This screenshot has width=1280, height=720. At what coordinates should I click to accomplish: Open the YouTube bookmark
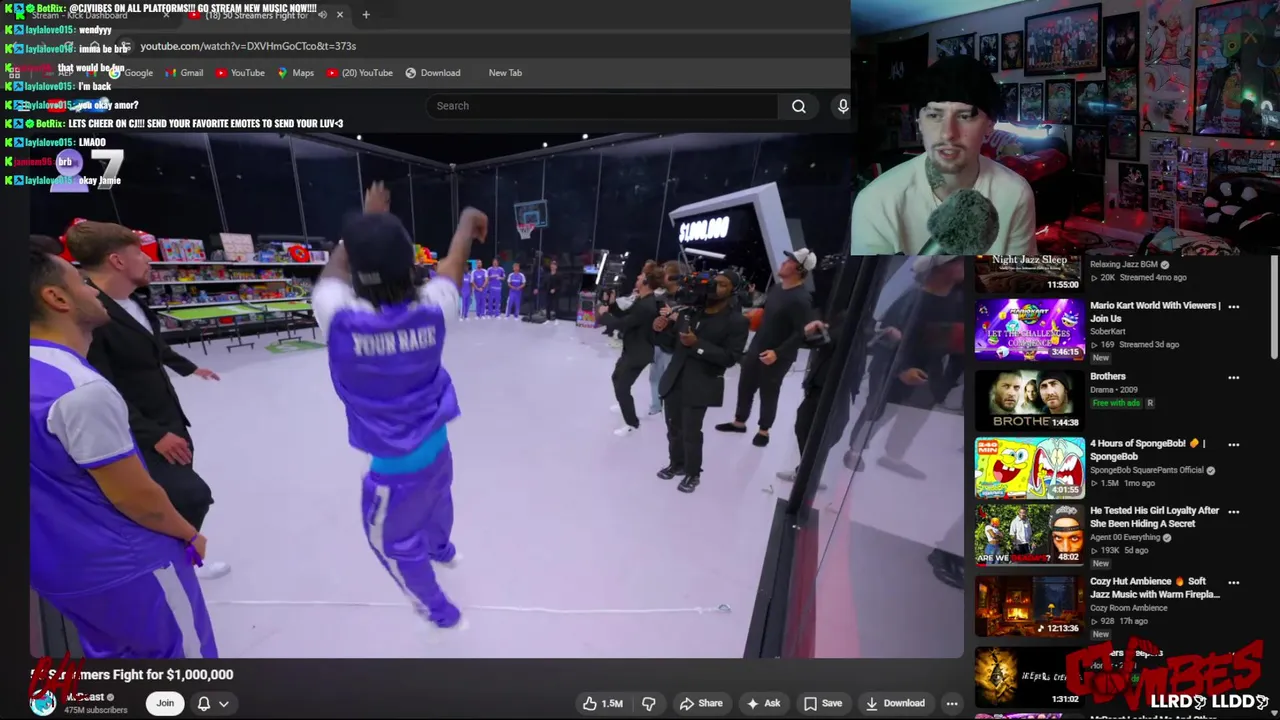pos(240,73)
